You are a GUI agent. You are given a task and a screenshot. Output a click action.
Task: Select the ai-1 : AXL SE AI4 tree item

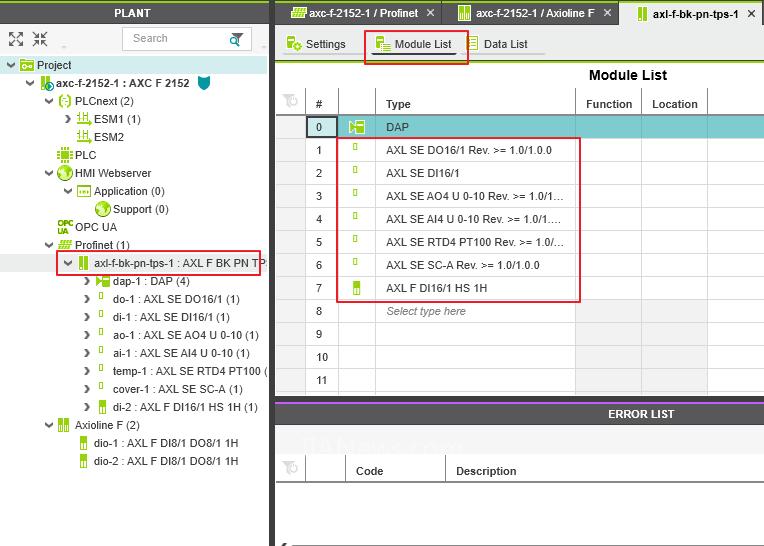coord(181,353)
